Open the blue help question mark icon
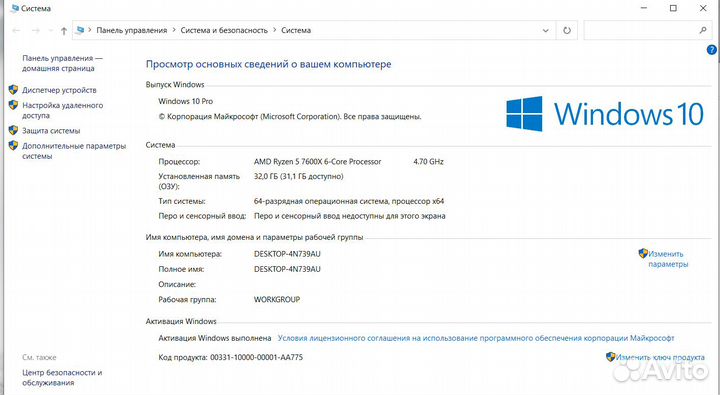The height and width of the screenshot is (395, 720). tap(711, 50)
